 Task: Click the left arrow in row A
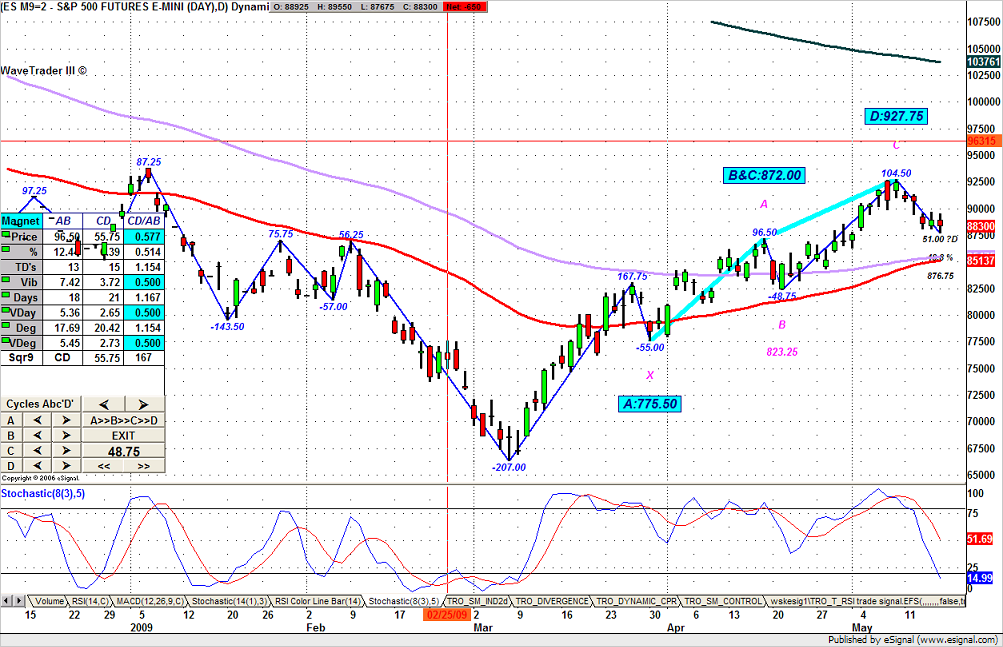click(36, 420)
